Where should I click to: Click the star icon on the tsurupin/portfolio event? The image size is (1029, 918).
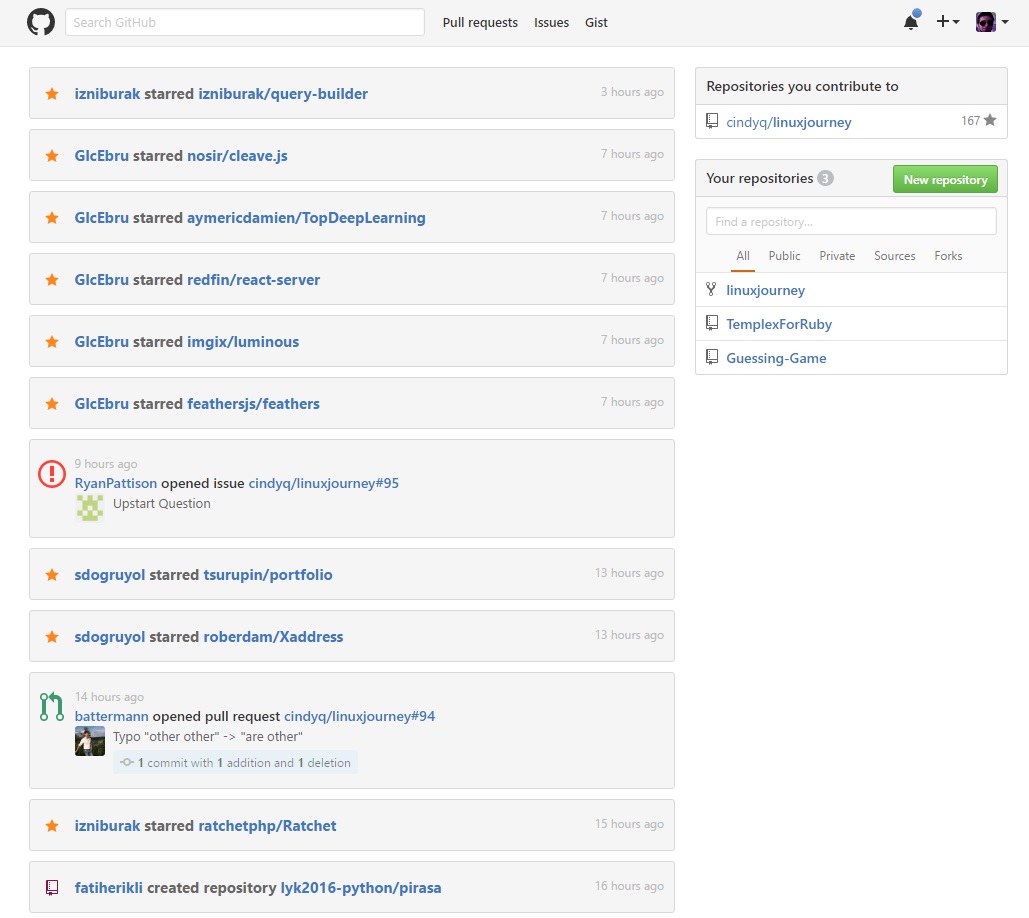click(52, 575)
